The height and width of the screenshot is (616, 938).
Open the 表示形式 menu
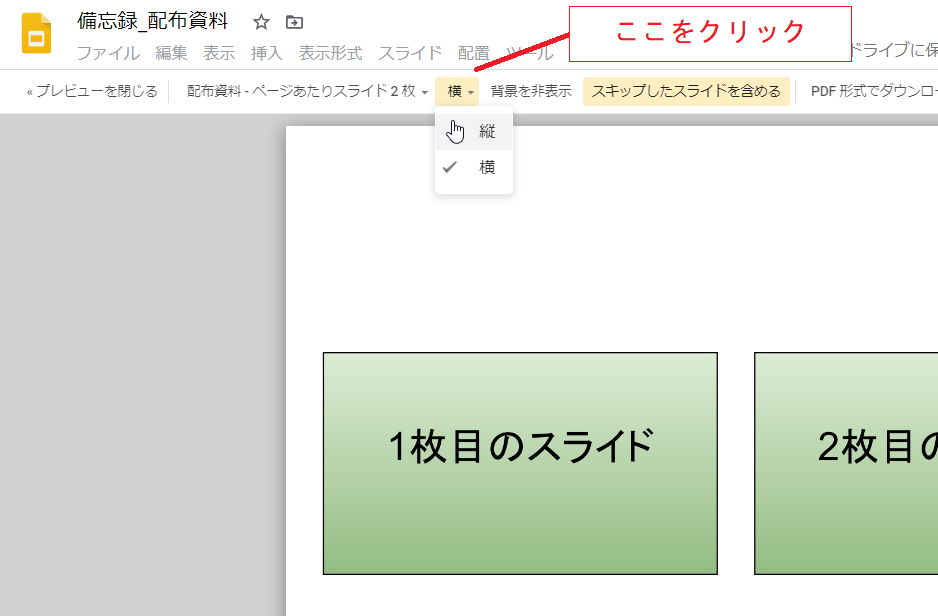(x=331, y=53)
